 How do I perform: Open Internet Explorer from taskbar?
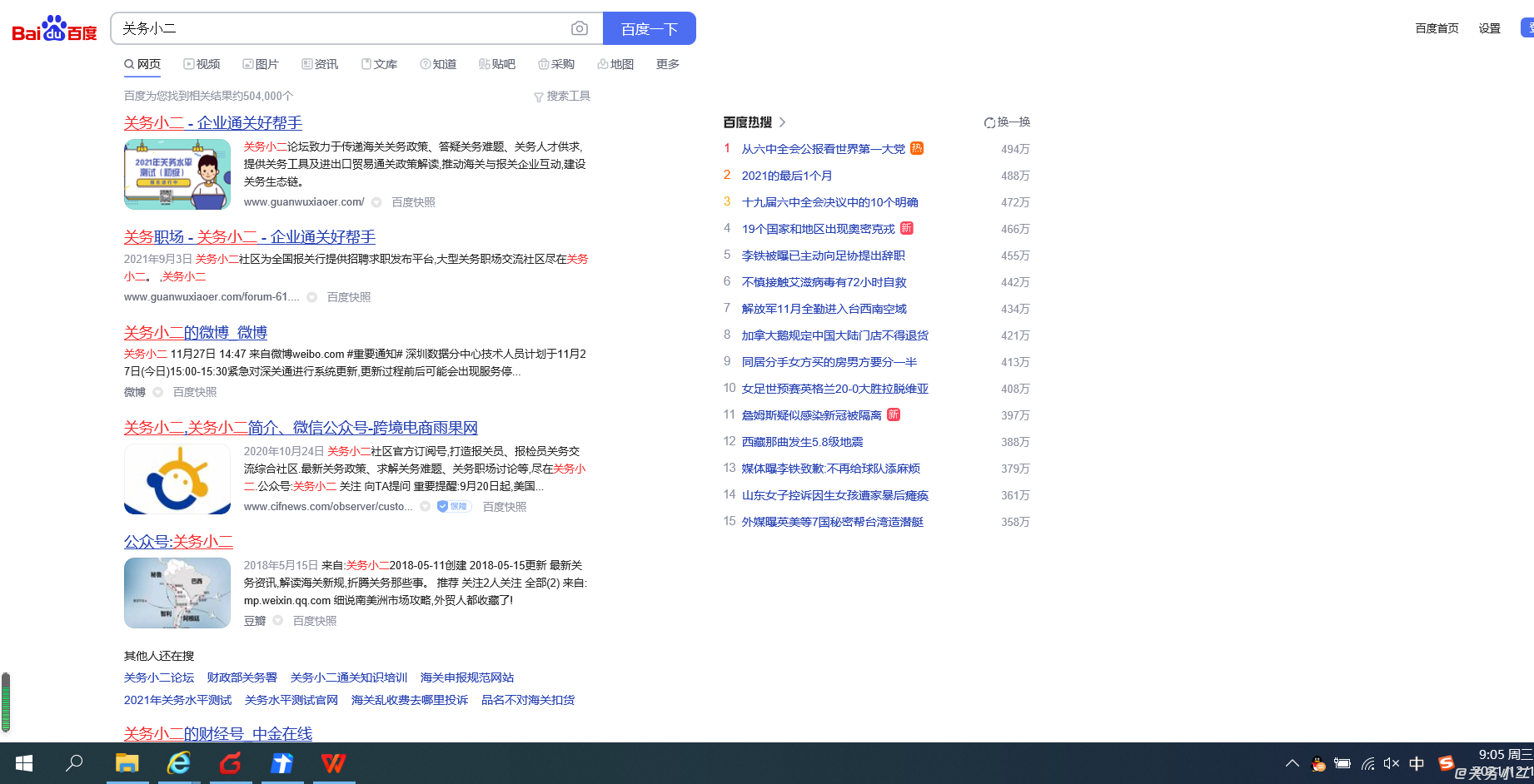coord(179,763)
